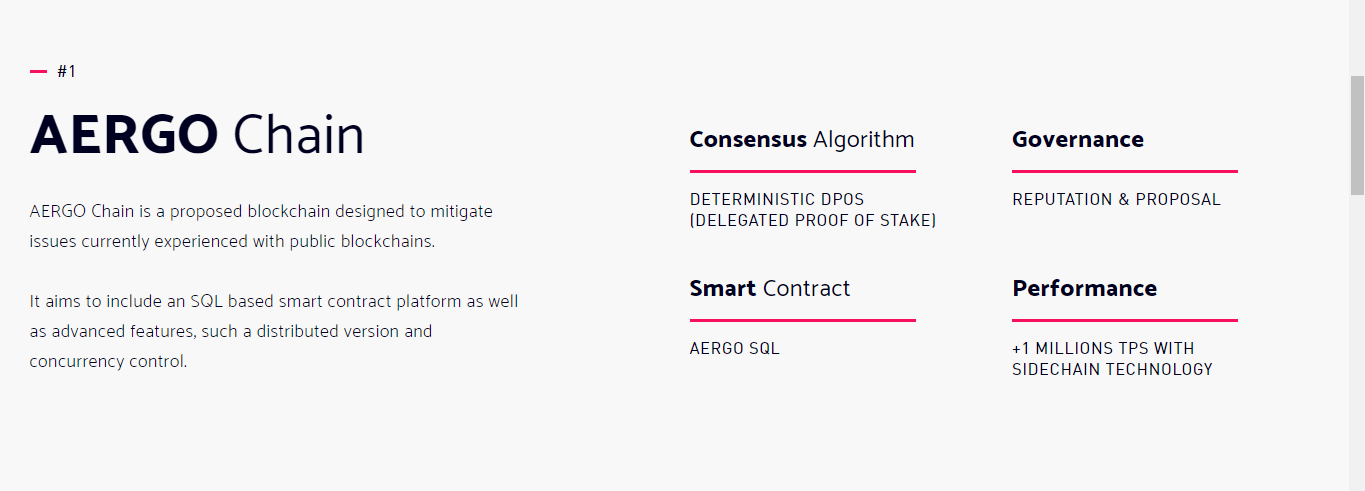Click the pink underline under Performance
Image resolution: width=1365 pixels, height=491 pixels.
[1124, 320]
